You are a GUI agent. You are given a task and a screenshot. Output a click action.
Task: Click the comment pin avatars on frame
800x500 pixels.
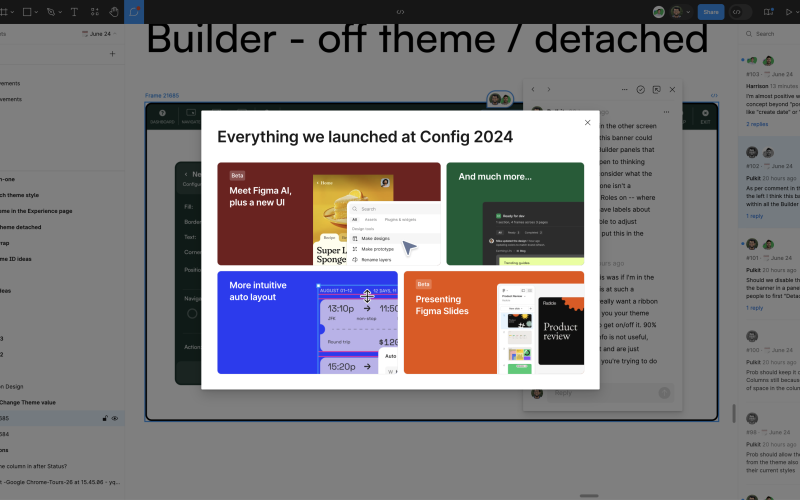pyautogui.click(x=500, y=99)
